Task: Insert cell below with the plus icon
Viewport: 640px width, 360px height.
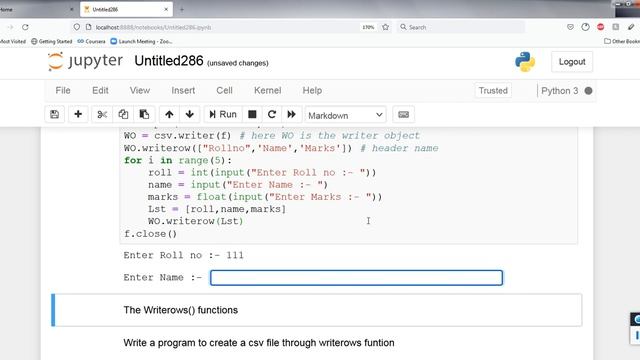Action: tap(78, 115)
